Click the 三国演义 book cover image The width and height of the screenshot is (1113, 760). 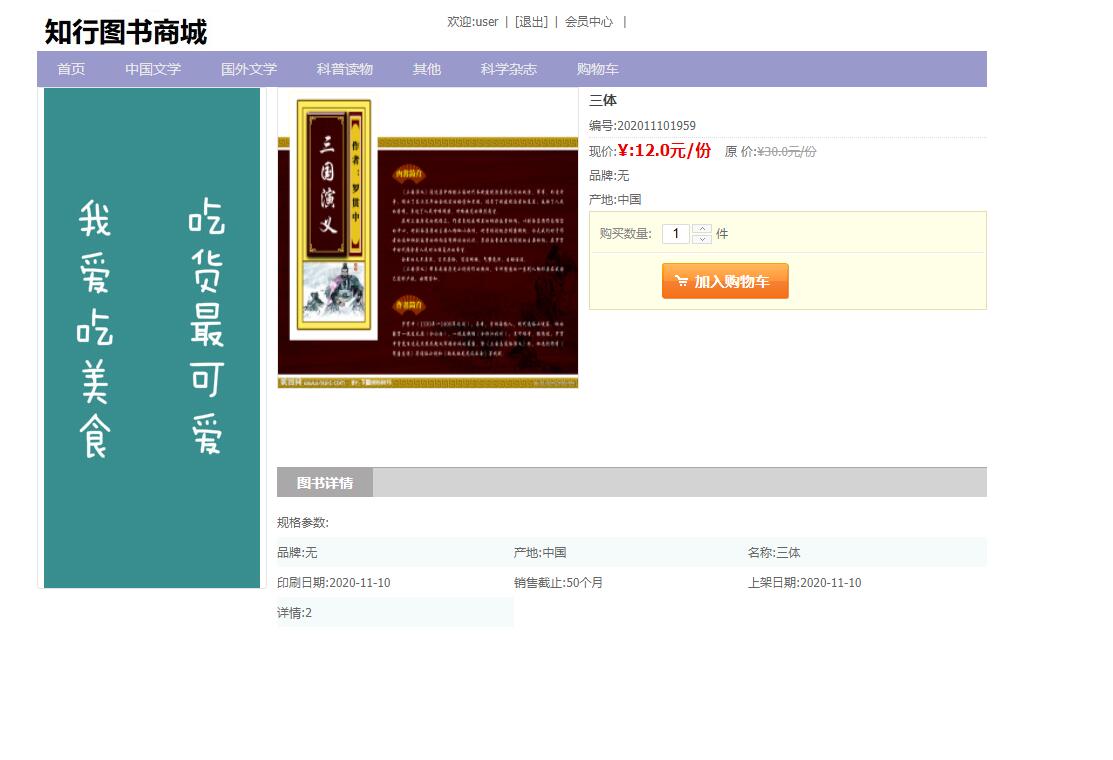click(428, 240)
